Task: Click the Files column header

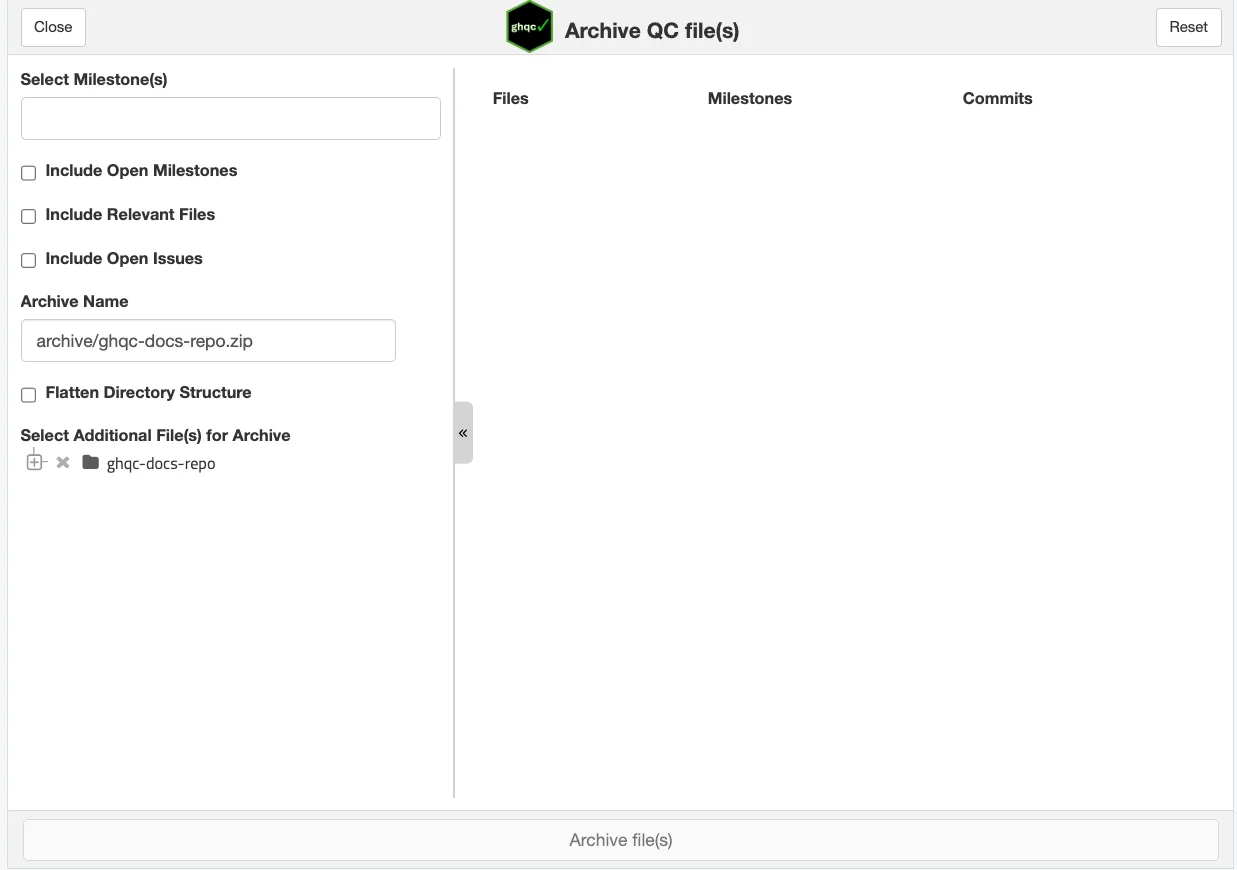Action: (x=510, y=98)
